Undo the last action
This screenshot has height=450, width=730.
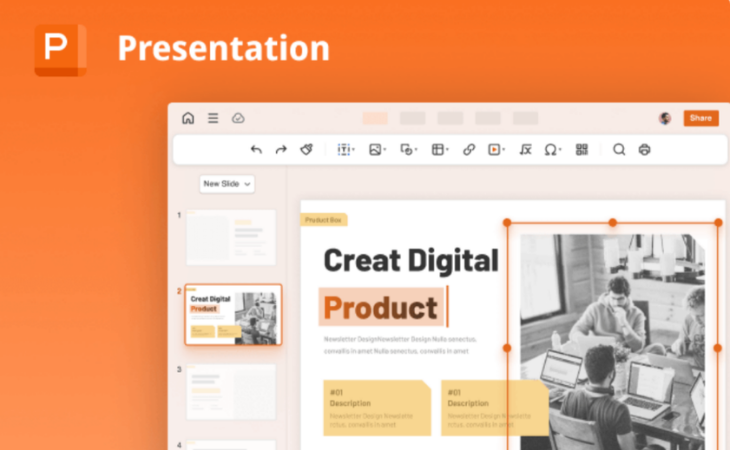(x=256, y=149)
